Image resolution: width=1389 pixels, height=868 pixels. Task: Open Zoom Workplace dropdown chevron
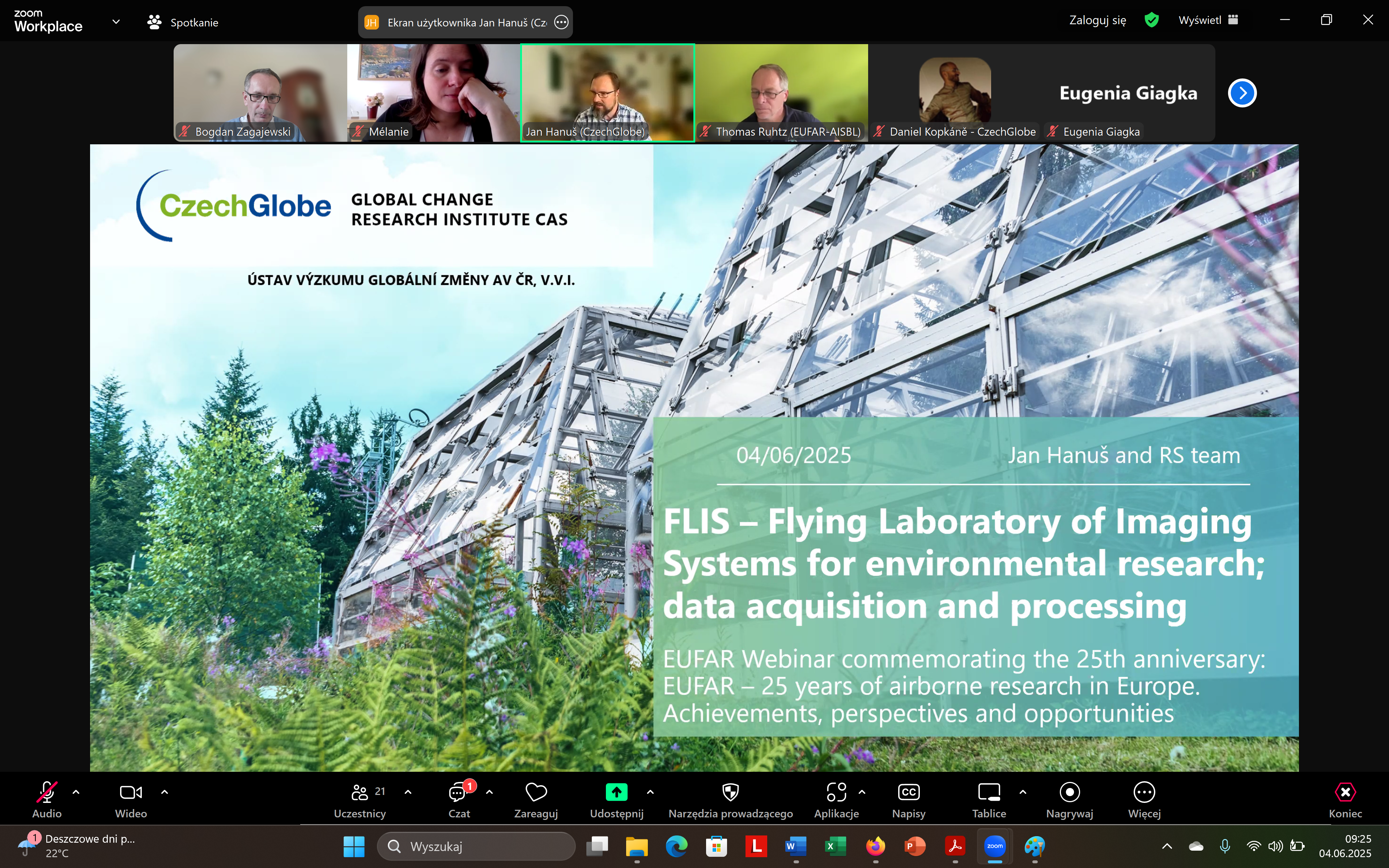[x=116, y=22]
